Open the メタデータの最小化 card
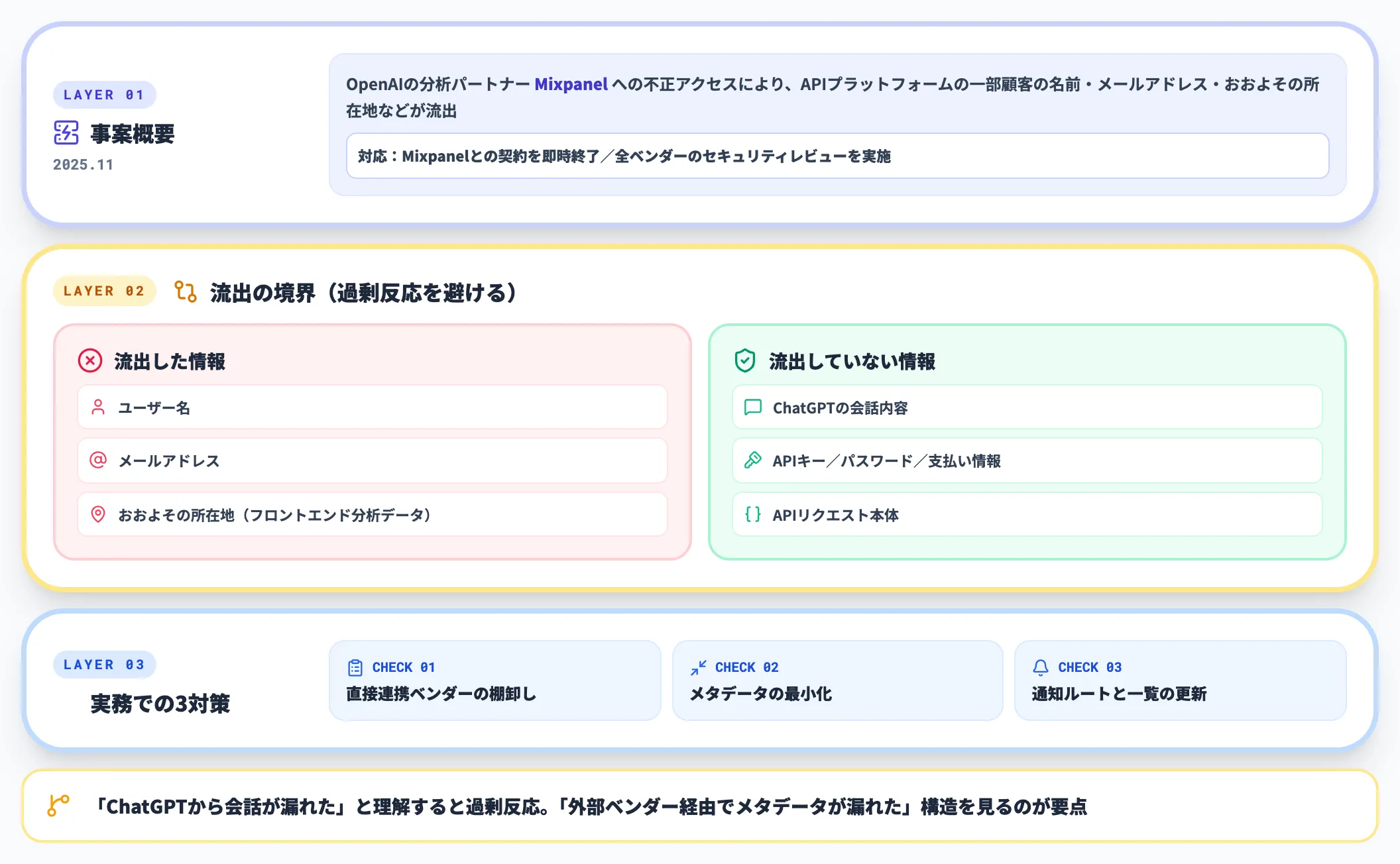The height and width of the screenshot is (864, 1400). click(x=838, y=680)
